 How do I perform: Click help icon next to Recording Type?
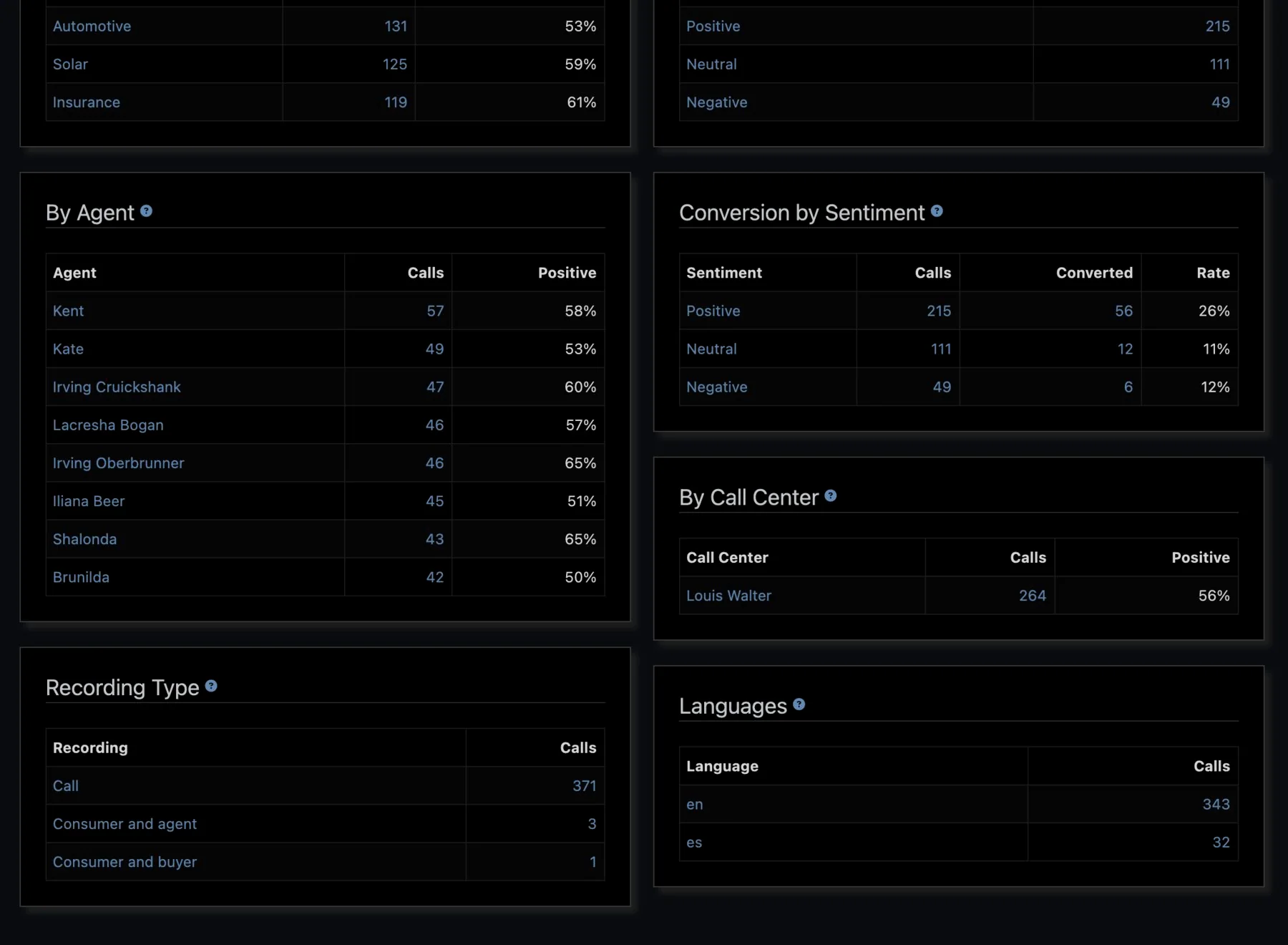211,686
